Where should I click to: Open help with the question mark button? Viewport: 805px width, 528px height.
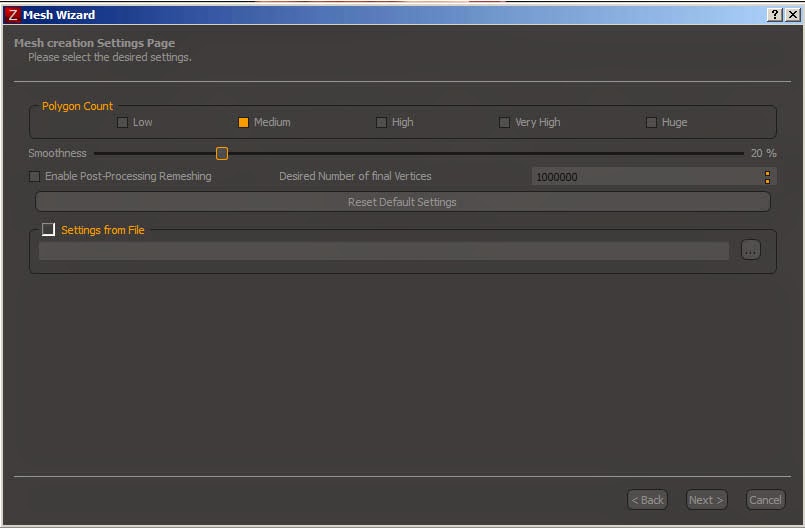point(775,14)
